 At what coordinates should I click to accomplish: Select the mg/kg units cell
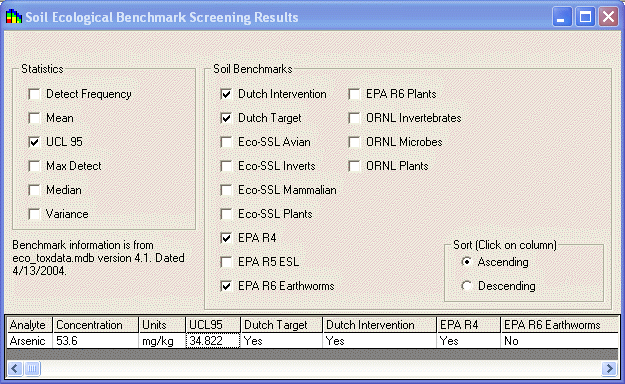162,341
